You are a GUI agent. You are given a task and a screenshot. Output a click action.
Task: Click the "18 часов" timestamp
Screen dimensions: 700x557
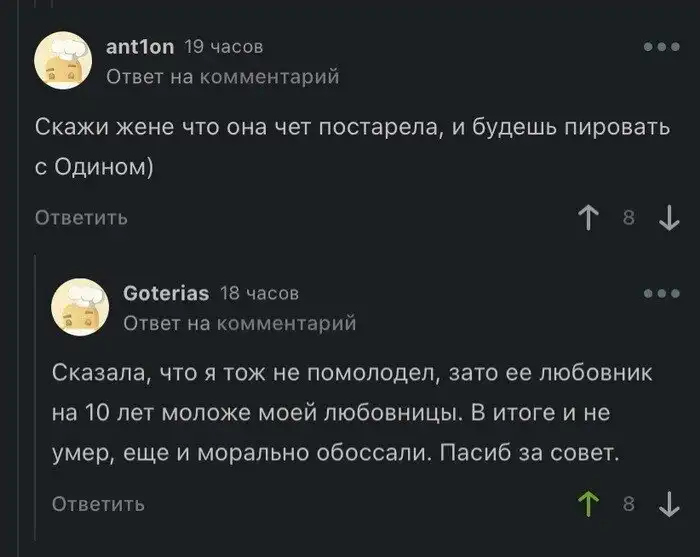point(259,293)
